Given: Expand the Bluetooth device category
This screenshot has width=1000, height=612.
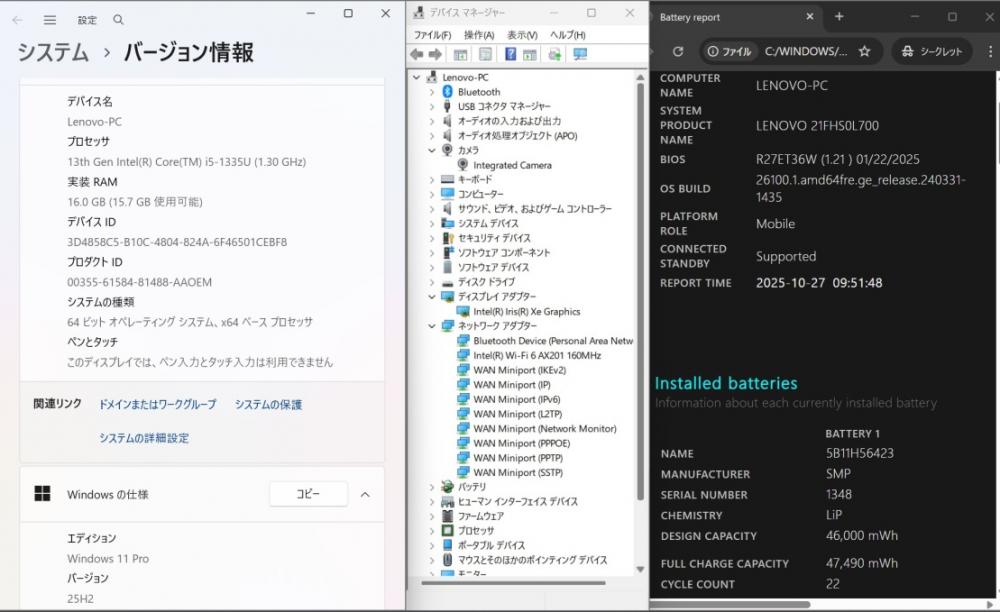Looking at the screenshot, I should [432, 92].
